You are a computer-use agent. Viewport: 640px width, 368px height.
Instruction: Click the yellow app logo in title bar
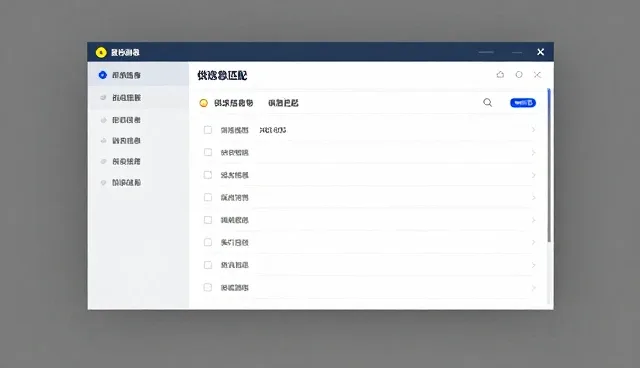[101, 52]
